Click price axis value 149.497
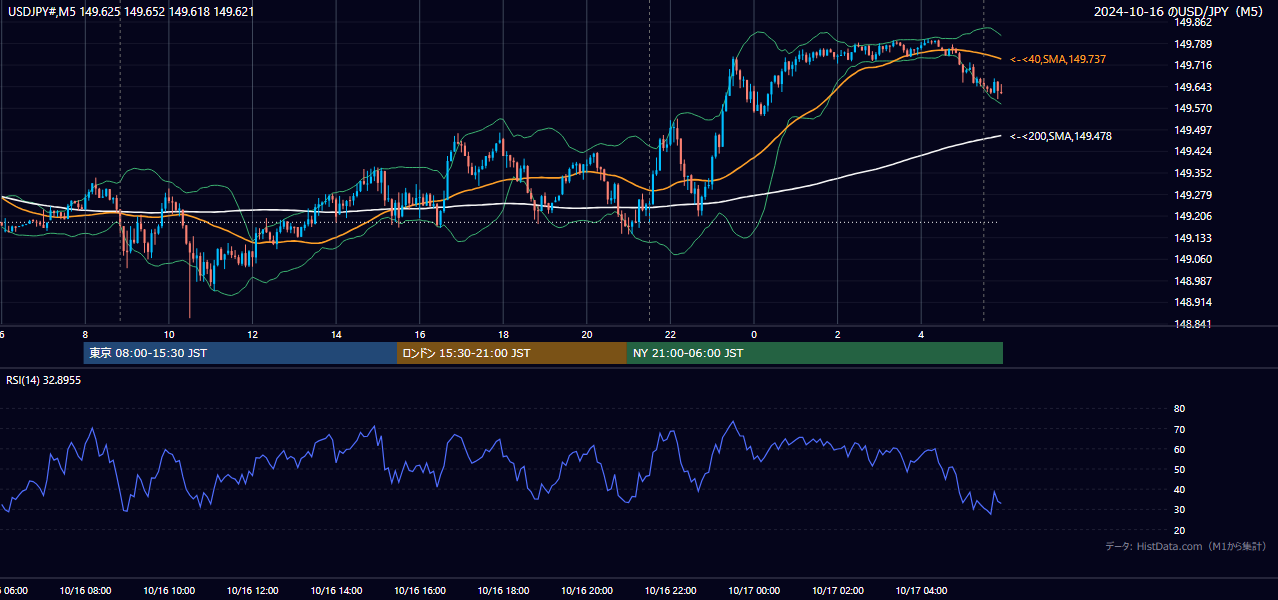Image resolution: width=1278 pixels, height=600 pixels. tap(1193, 130)
